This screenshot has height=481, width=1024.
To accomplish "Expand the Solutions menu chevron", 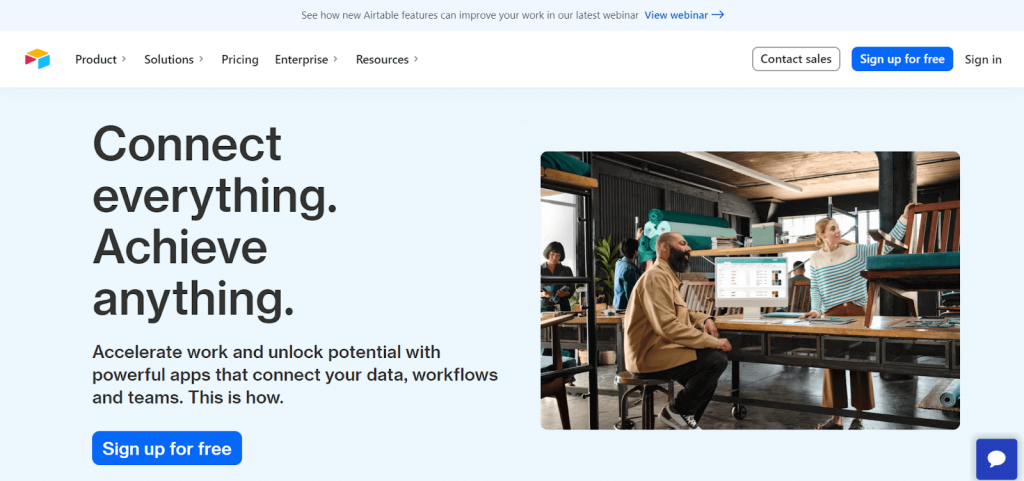I will pos(201,59).
